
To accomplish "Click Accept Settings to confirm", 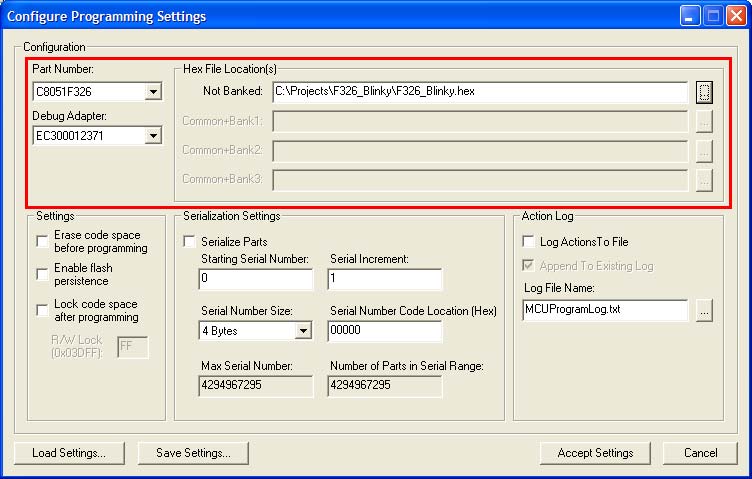I will point(595,453).
